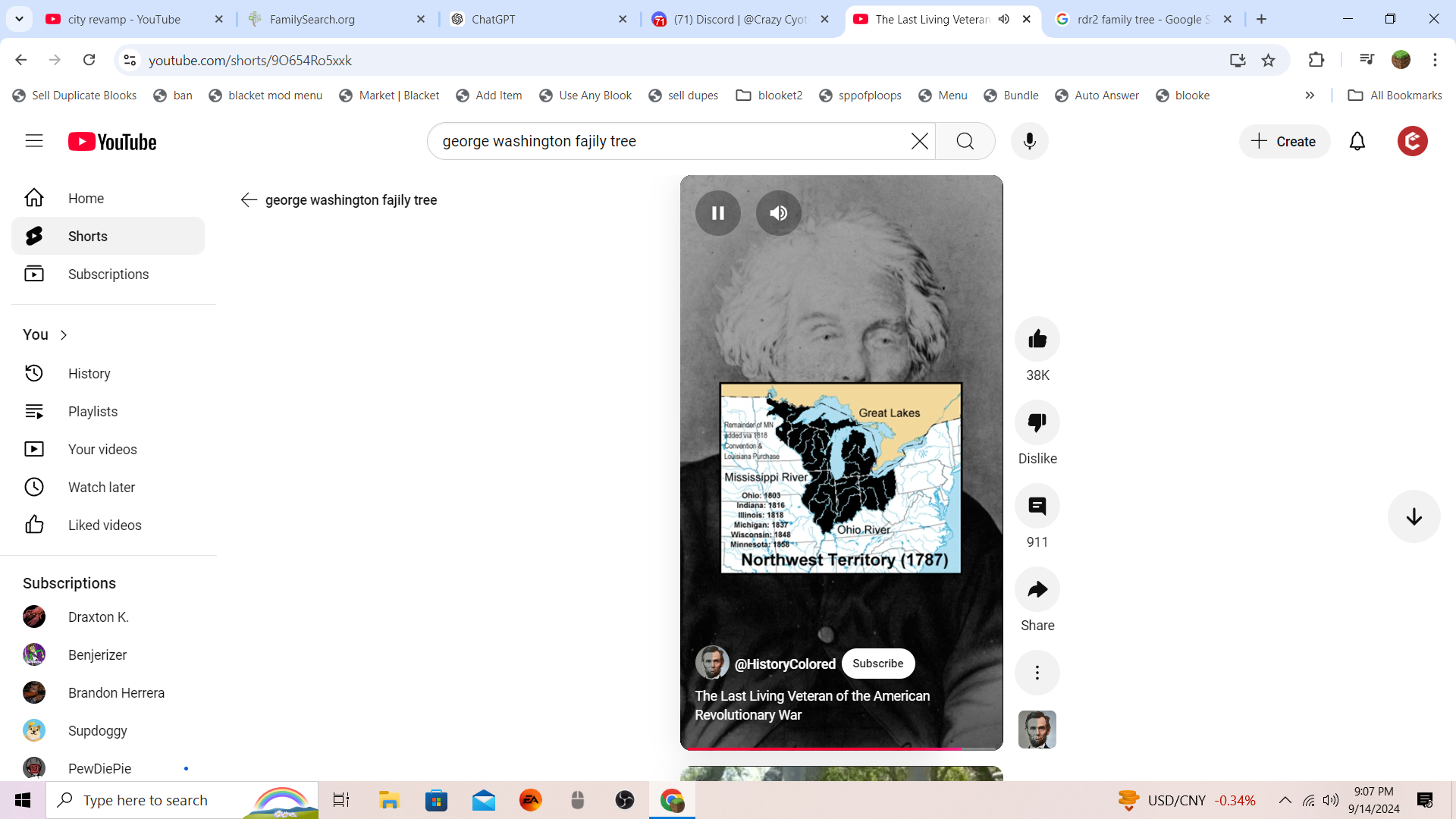This screenshot has width=1456, height=819.
Task: Go to next Short with down arrow
Action: (1414, 516)
